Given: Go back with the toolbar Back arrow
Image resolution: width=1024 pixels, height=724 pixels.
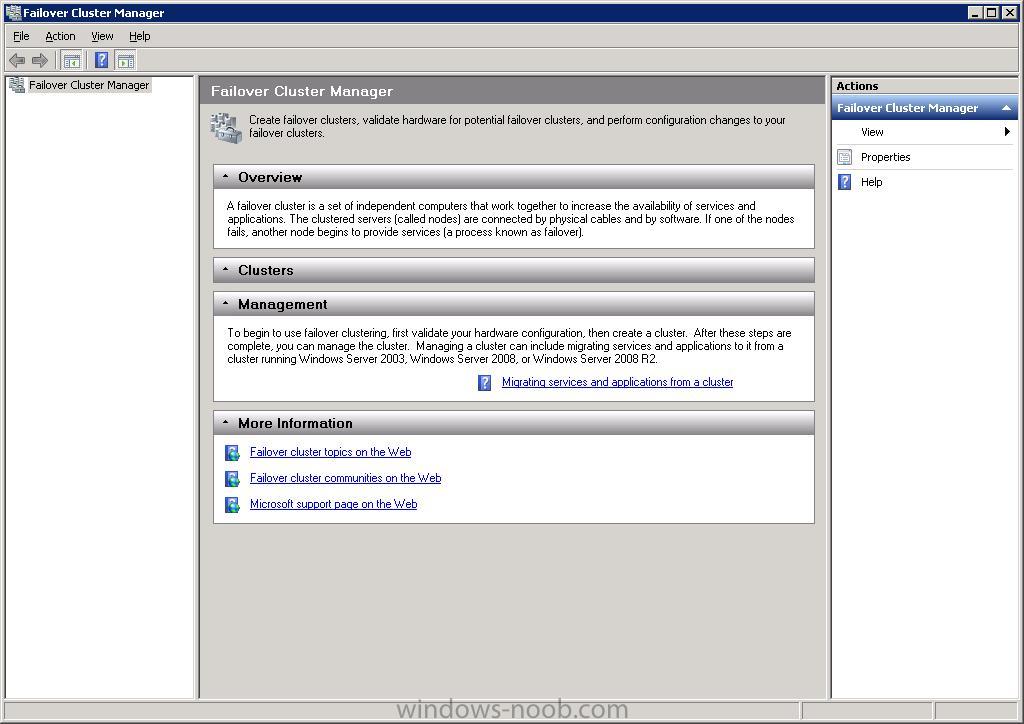Looking at the screenshot, I should (17, 61).
